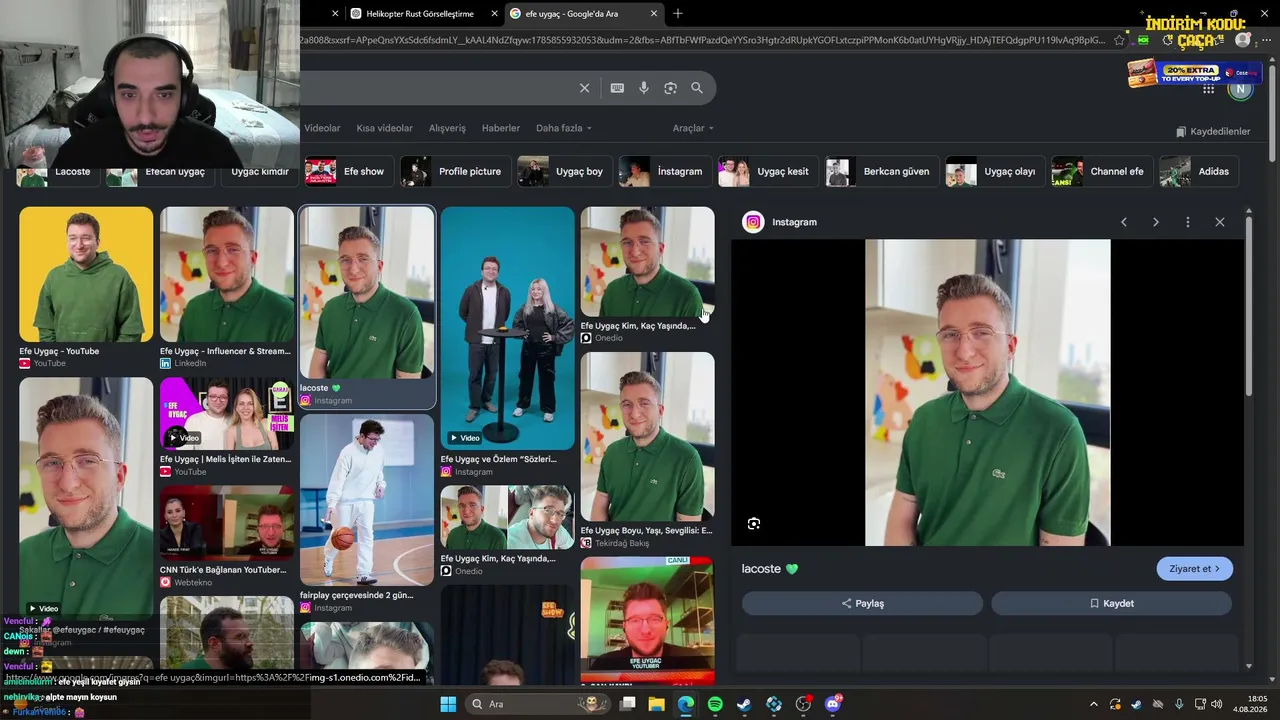Open Steam from the taskbar
Screen dimensions: 1280x720
(x=744, y=704)
